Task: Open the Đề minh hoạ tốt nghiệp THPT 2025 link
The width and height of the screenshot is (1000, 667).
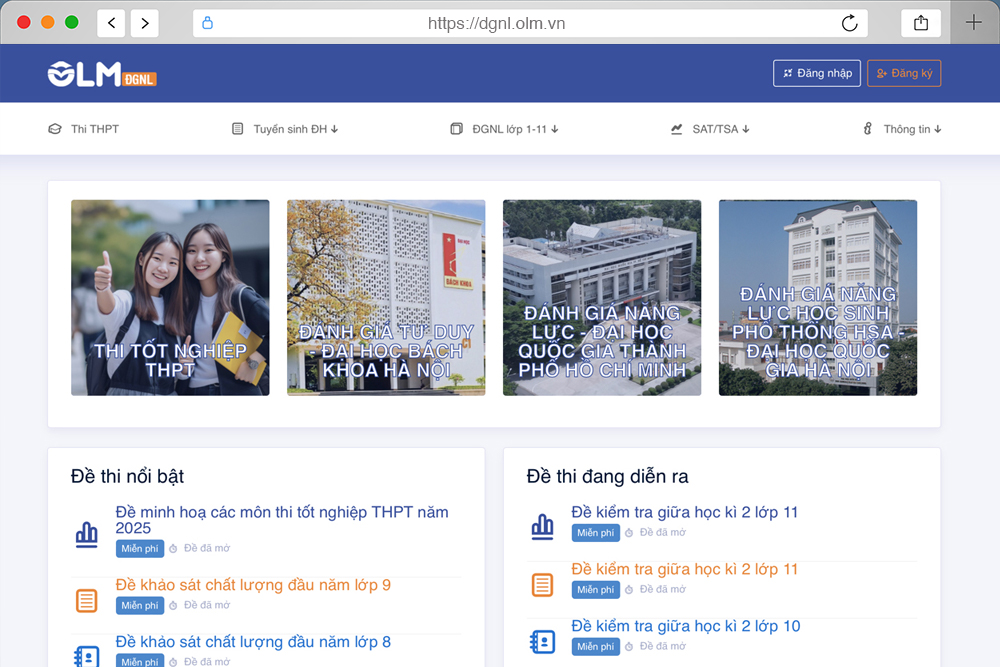Action: point(280,519)
